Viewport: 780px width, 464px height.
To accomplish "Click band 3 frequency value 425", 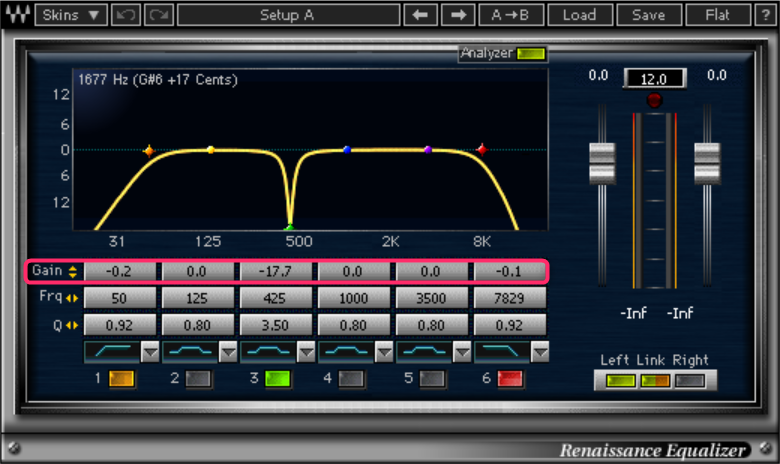I will tap(276, 298).
